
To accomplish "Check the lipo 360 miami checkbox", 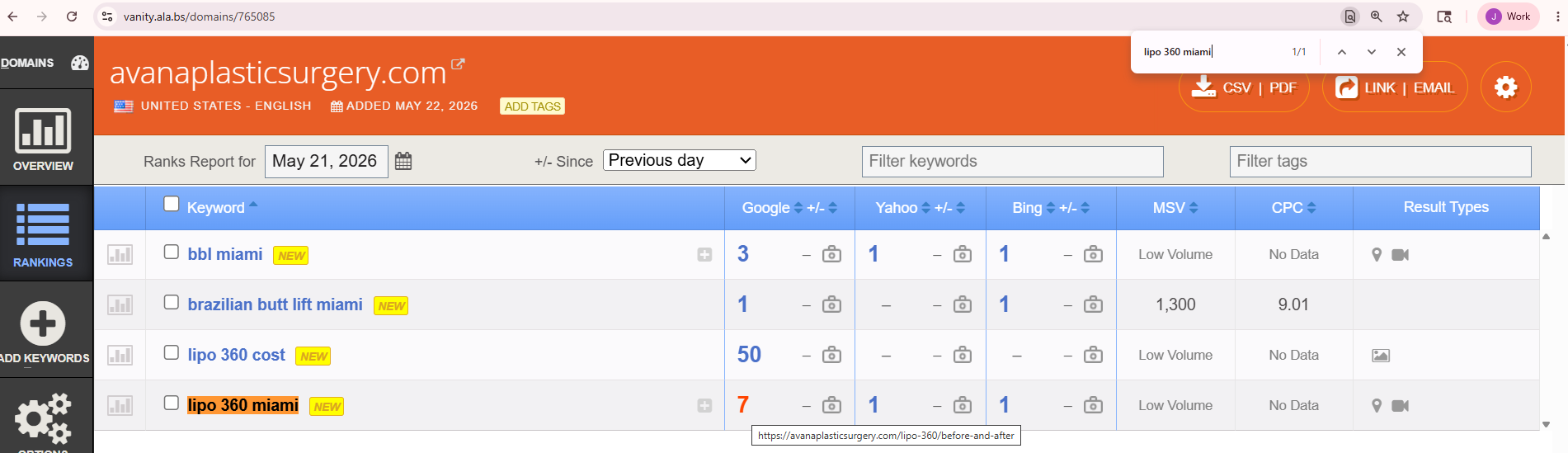I will click(172, 403).
